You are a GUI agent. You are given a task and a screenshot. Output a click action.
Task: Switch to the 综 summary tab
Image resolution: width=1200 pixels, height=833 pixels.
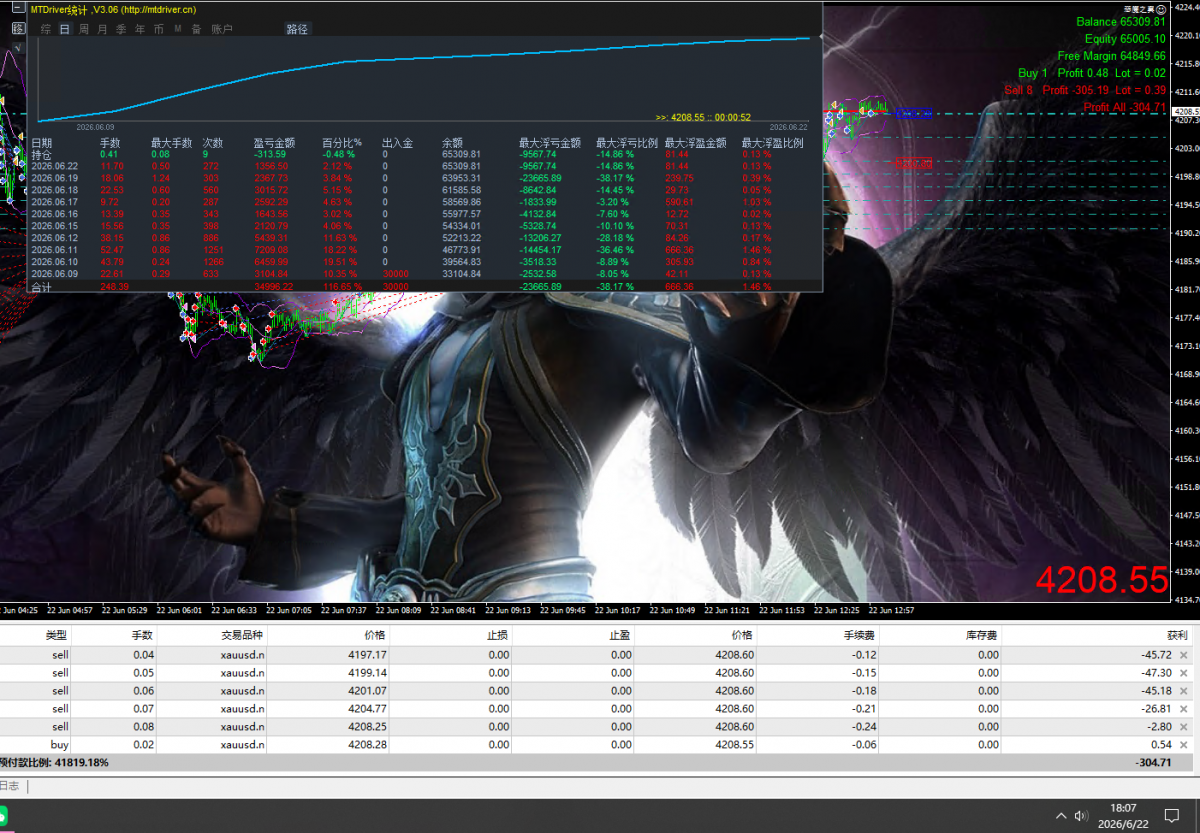46,29
